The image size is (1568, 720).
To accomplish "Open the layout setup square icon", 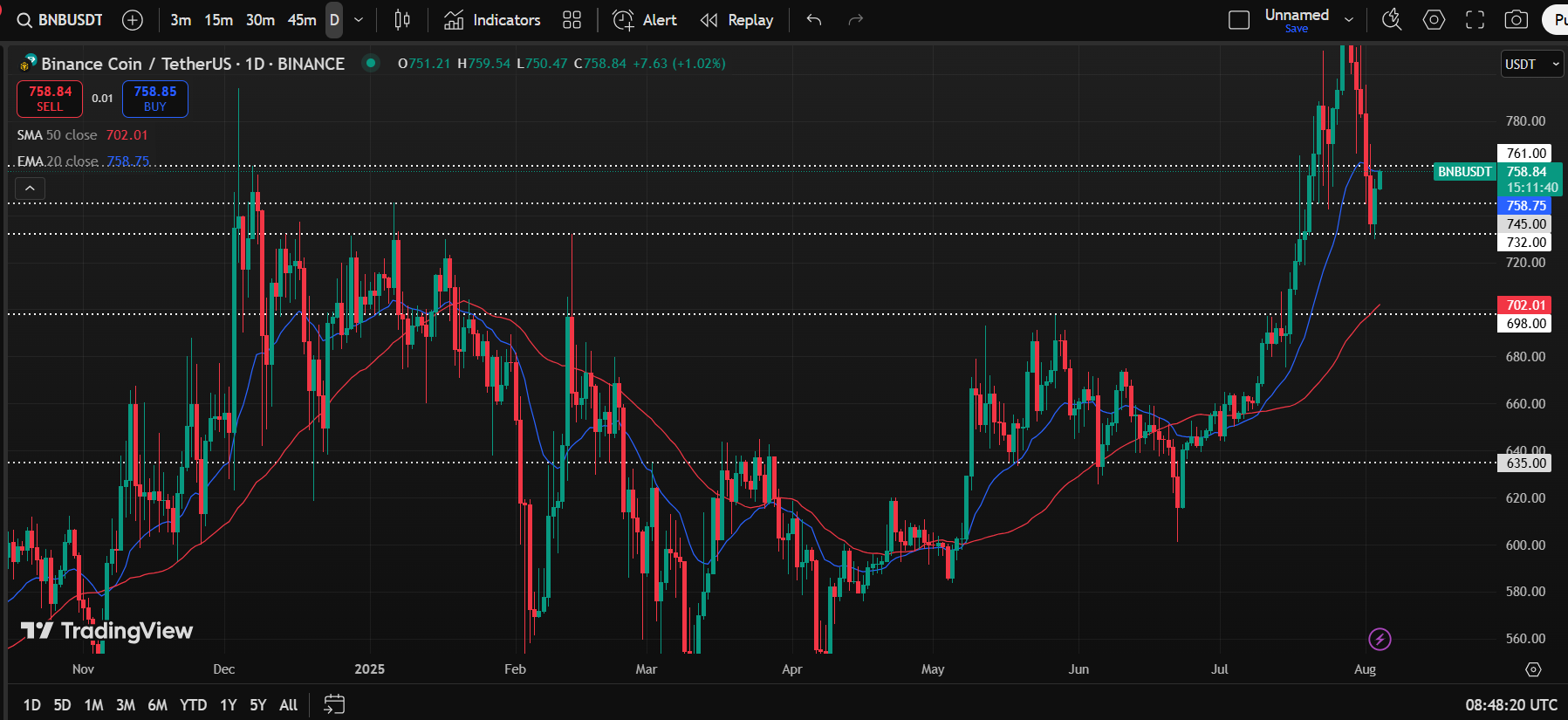I will pos(1239,20).
